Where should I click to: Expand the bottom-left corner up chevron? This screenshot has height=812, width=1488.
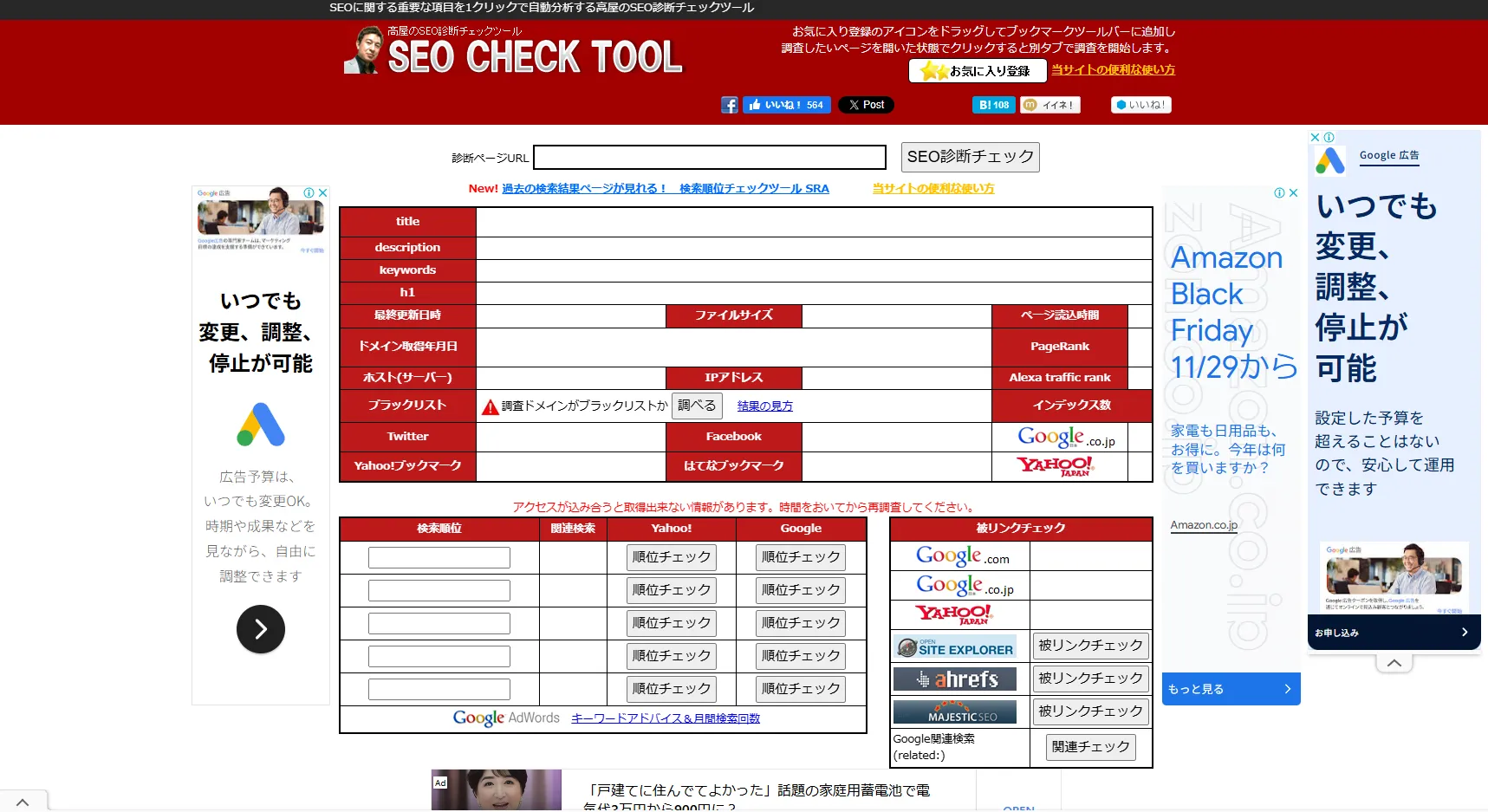[x=23, y=802]
